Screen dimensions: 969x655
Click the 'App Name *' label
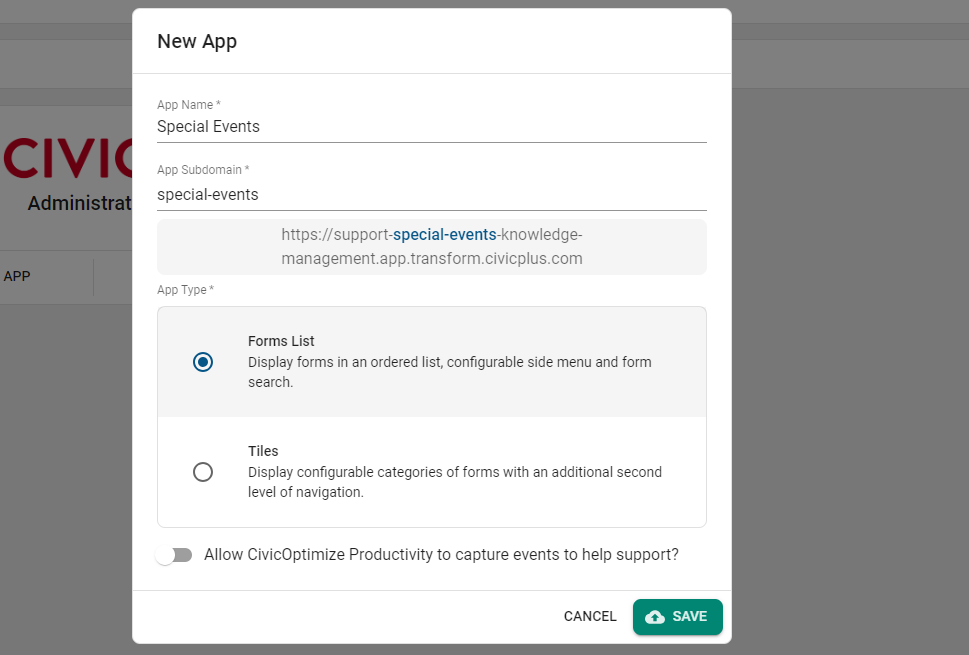(x=188, y=105)
